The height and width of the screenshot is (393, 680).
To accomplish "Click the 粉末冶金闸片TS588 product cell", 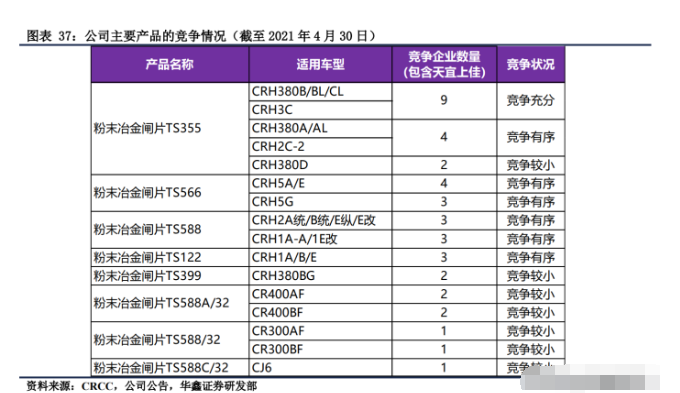I will tap(170, 229).
